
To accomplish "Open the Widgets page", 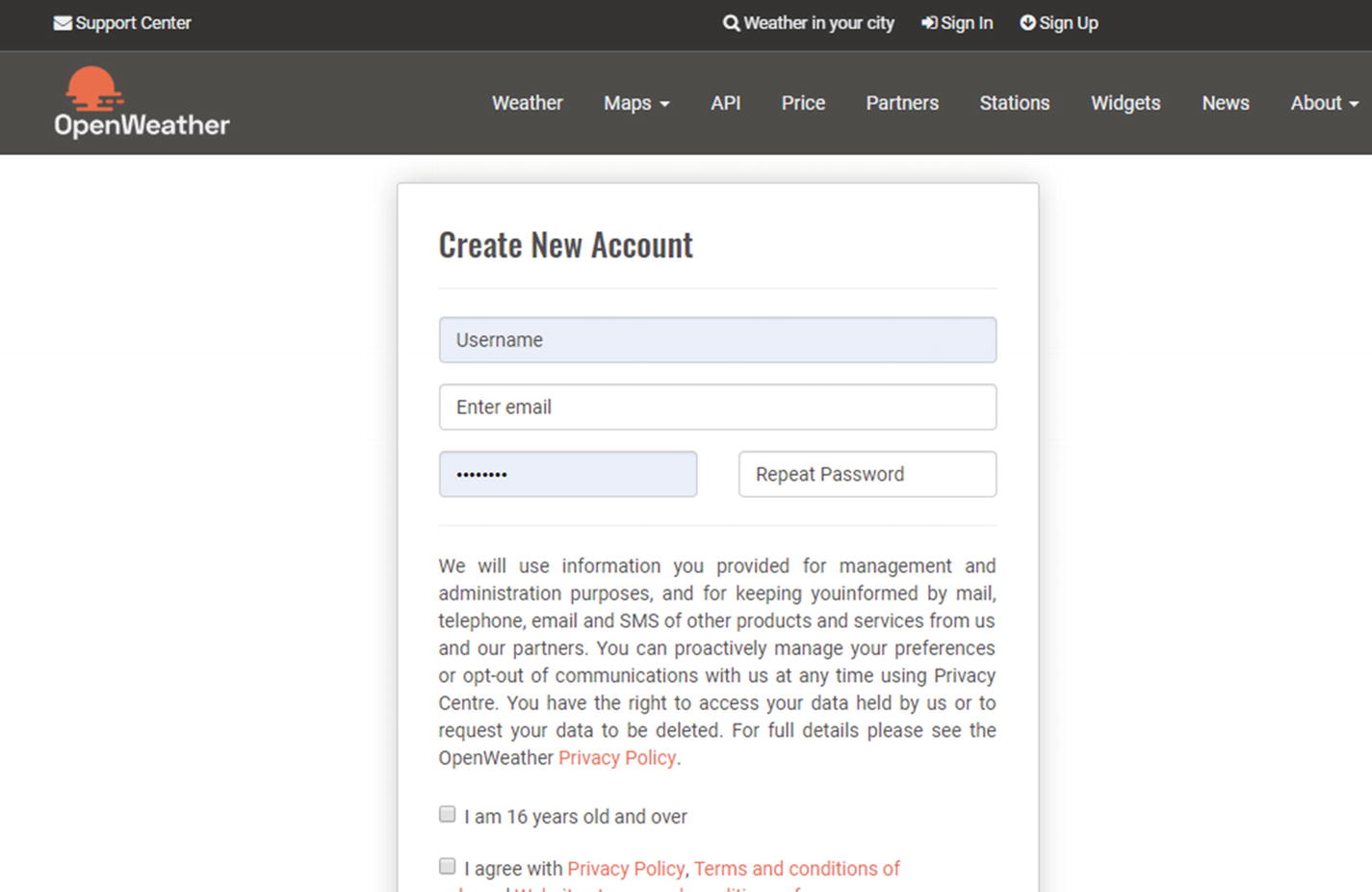I will (x=1126, y=103).
